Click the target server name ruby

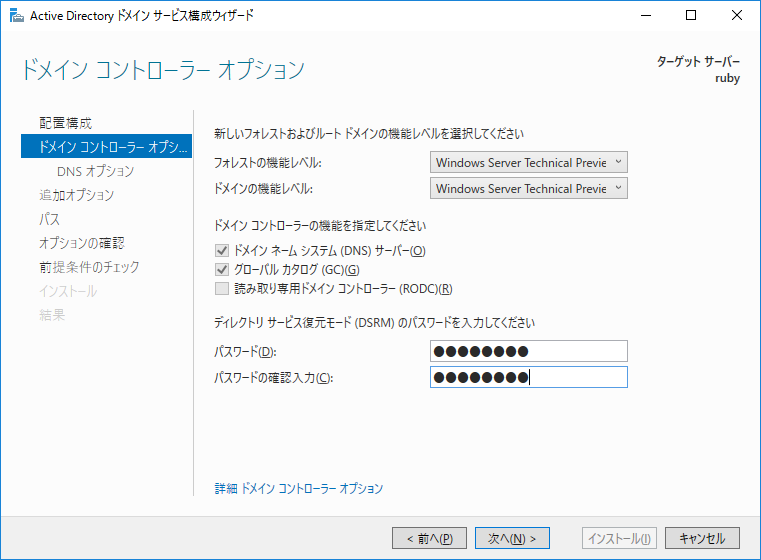coord(727,78)
